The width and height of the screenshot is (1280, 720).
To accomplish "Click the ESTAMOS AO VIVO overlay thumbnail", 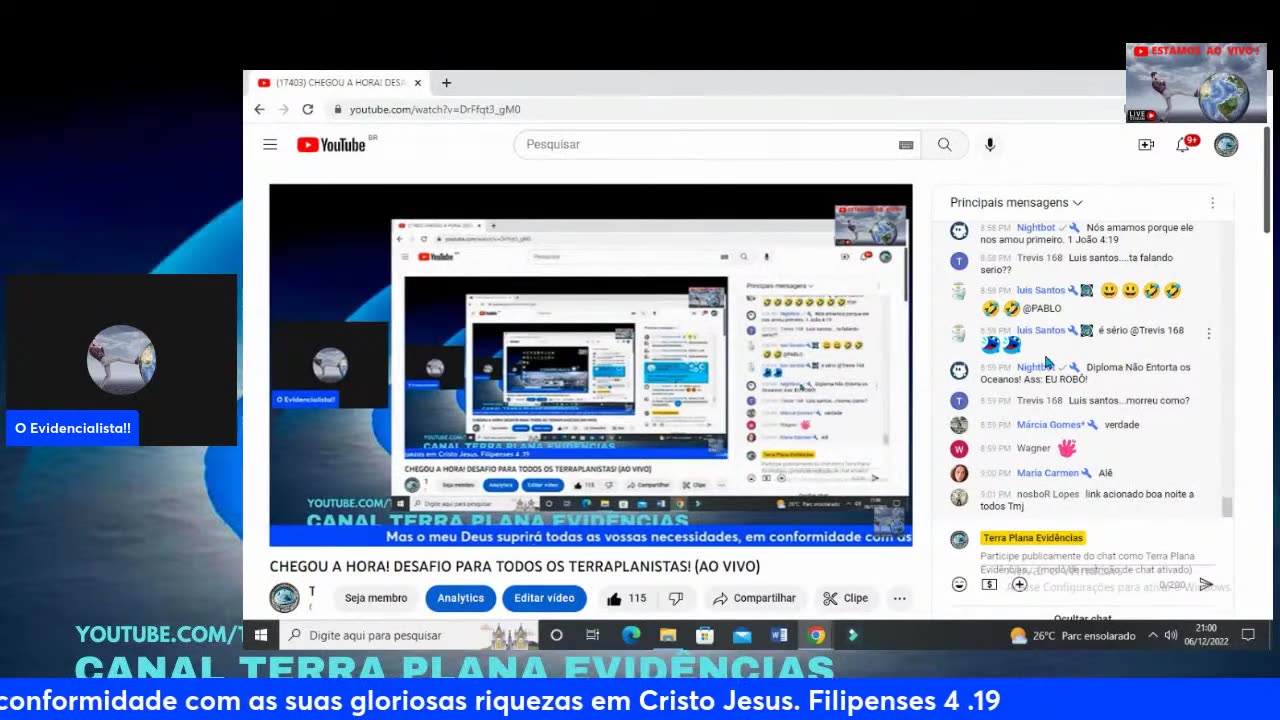I will point(1196,83).
